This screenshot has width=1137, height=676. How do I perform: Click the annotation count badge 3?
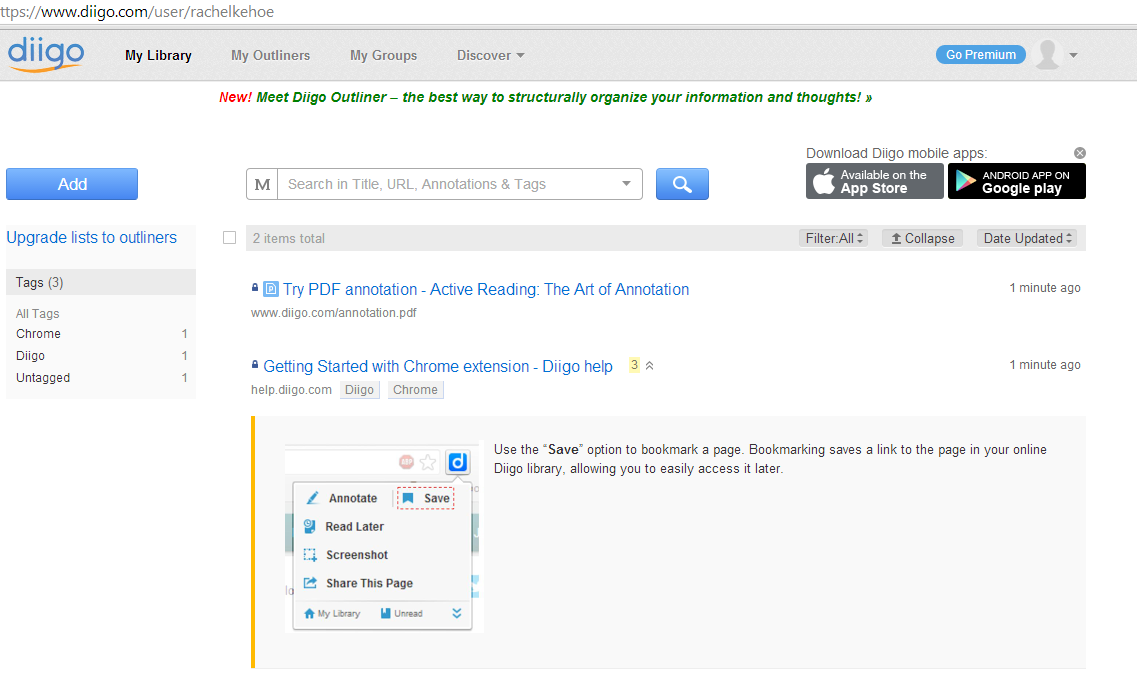(x=634, y=365)
